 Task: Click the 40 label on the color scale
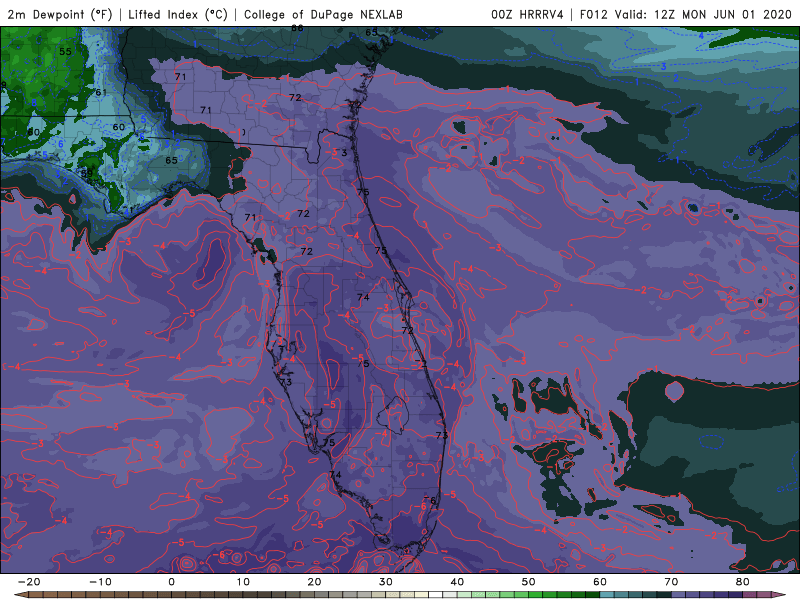click(x=457, y=582)
